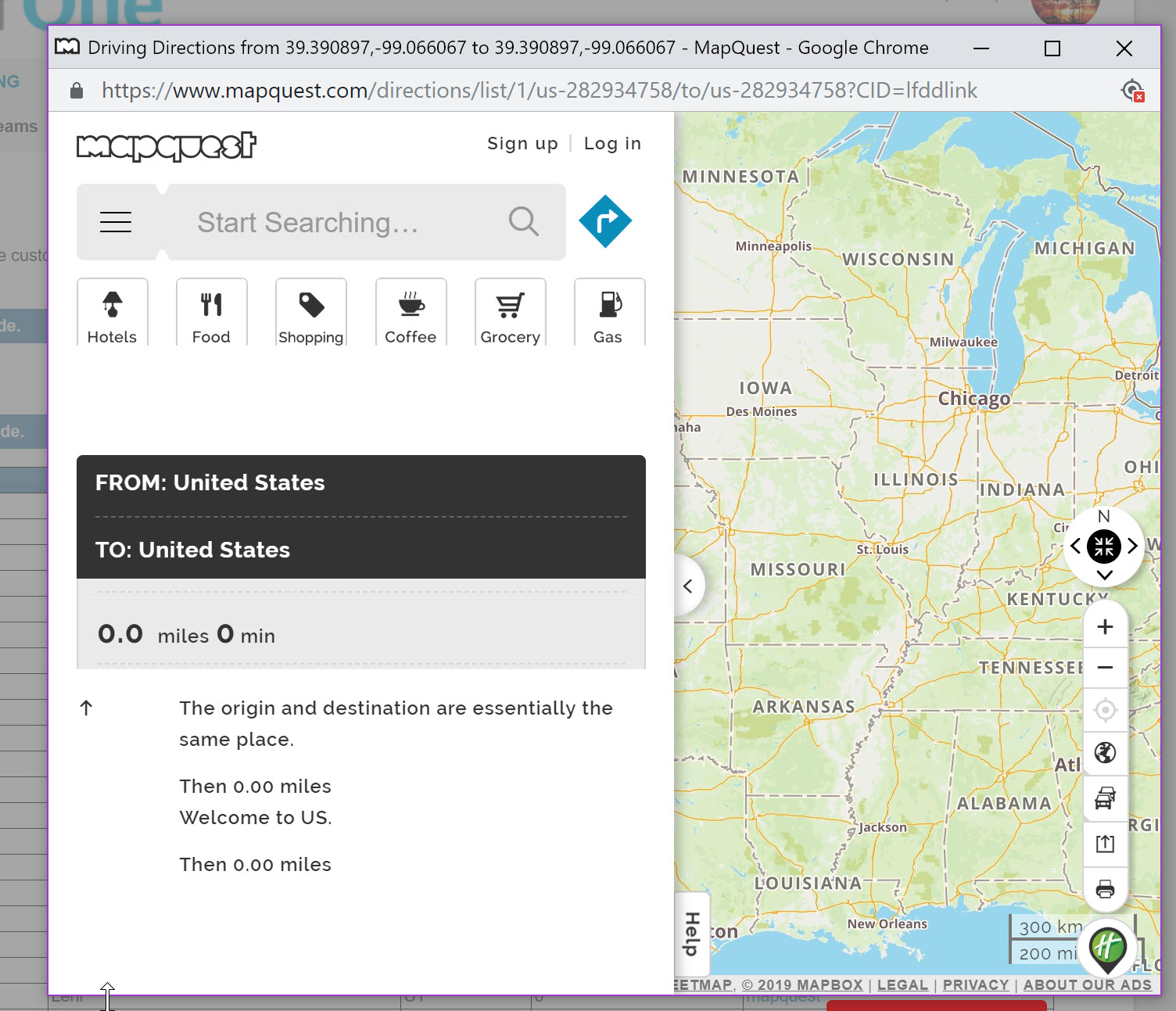Image resolution: width=1176 pixels, height=1011 pixels.
Task: Print the map using printer icon
Action: point(1105,889)
